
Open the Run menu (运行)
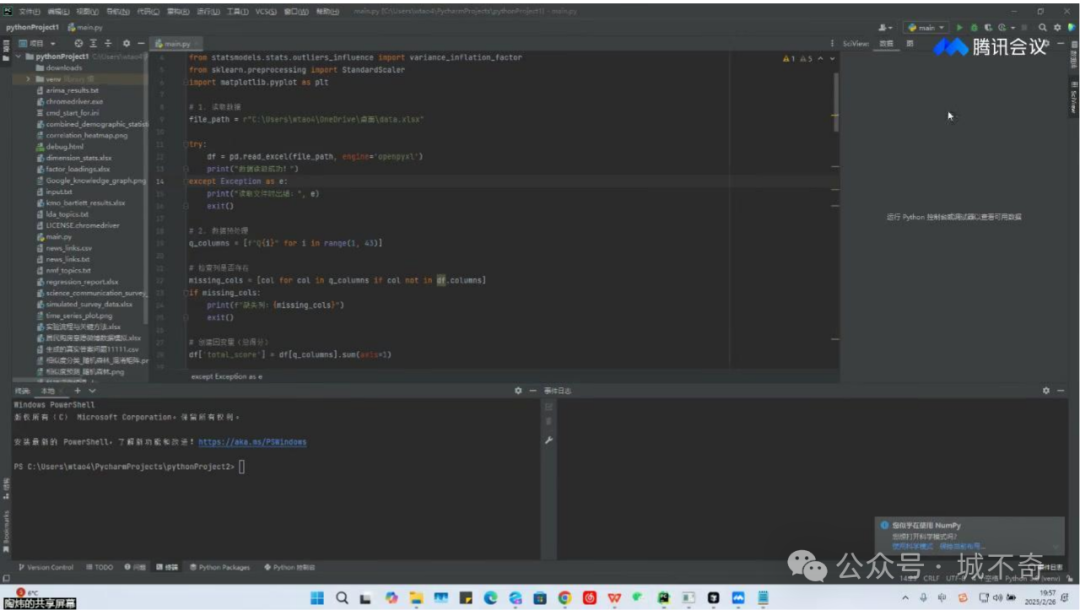pyautogui.click(x=208, y=12)
